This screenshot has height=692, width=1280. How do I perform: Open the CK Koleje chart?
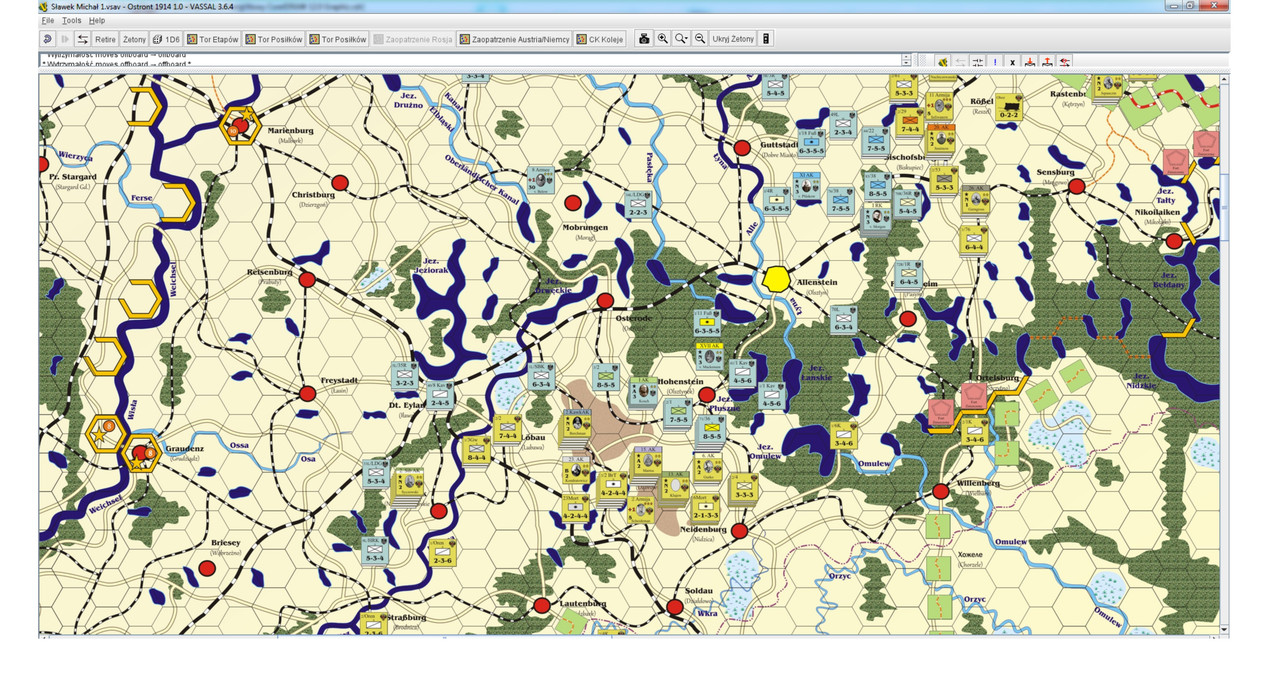(600, 39)
